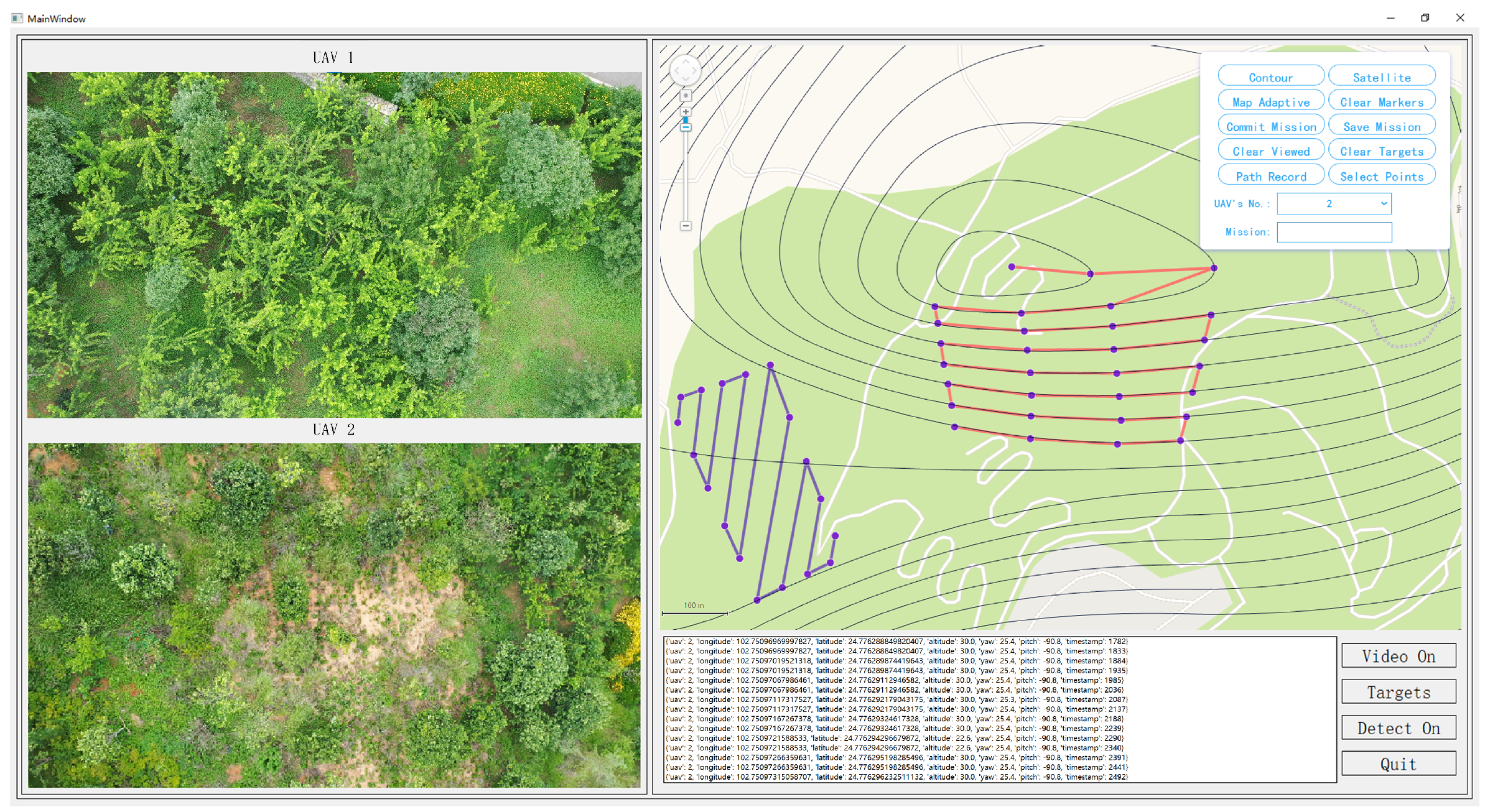This screenshot has height=812, width=1485.
Task: Click the topmost waypoint of the purple path
Action: 770,366
